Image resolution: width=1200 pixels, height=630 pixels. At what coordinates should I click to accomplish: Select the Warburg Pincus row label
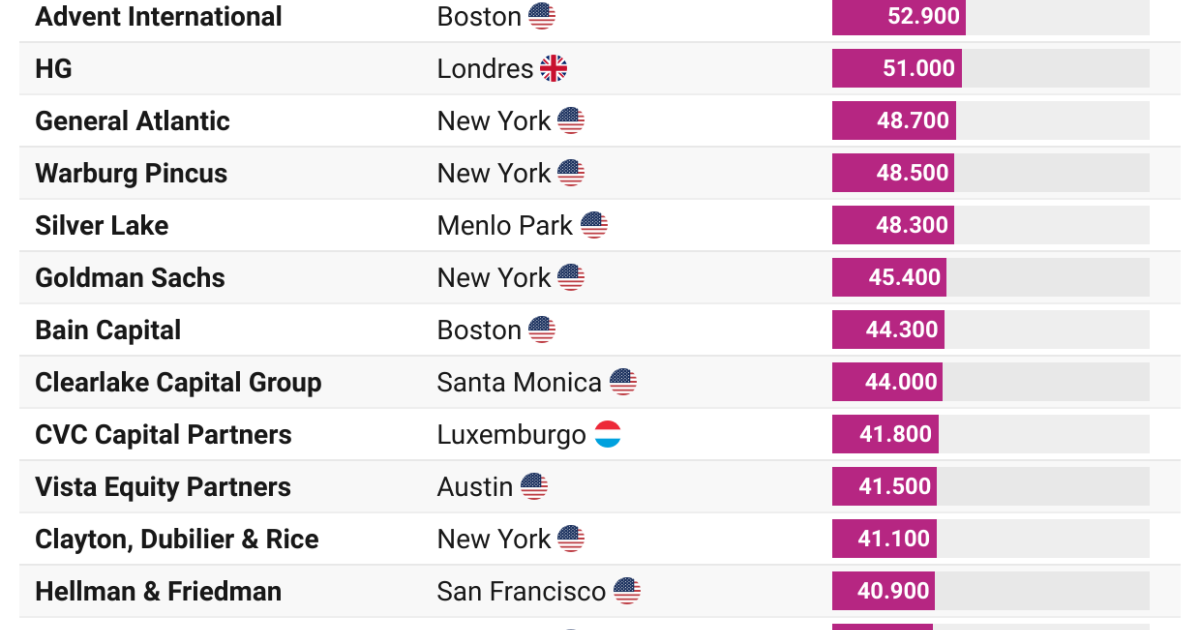click(131, 173)
